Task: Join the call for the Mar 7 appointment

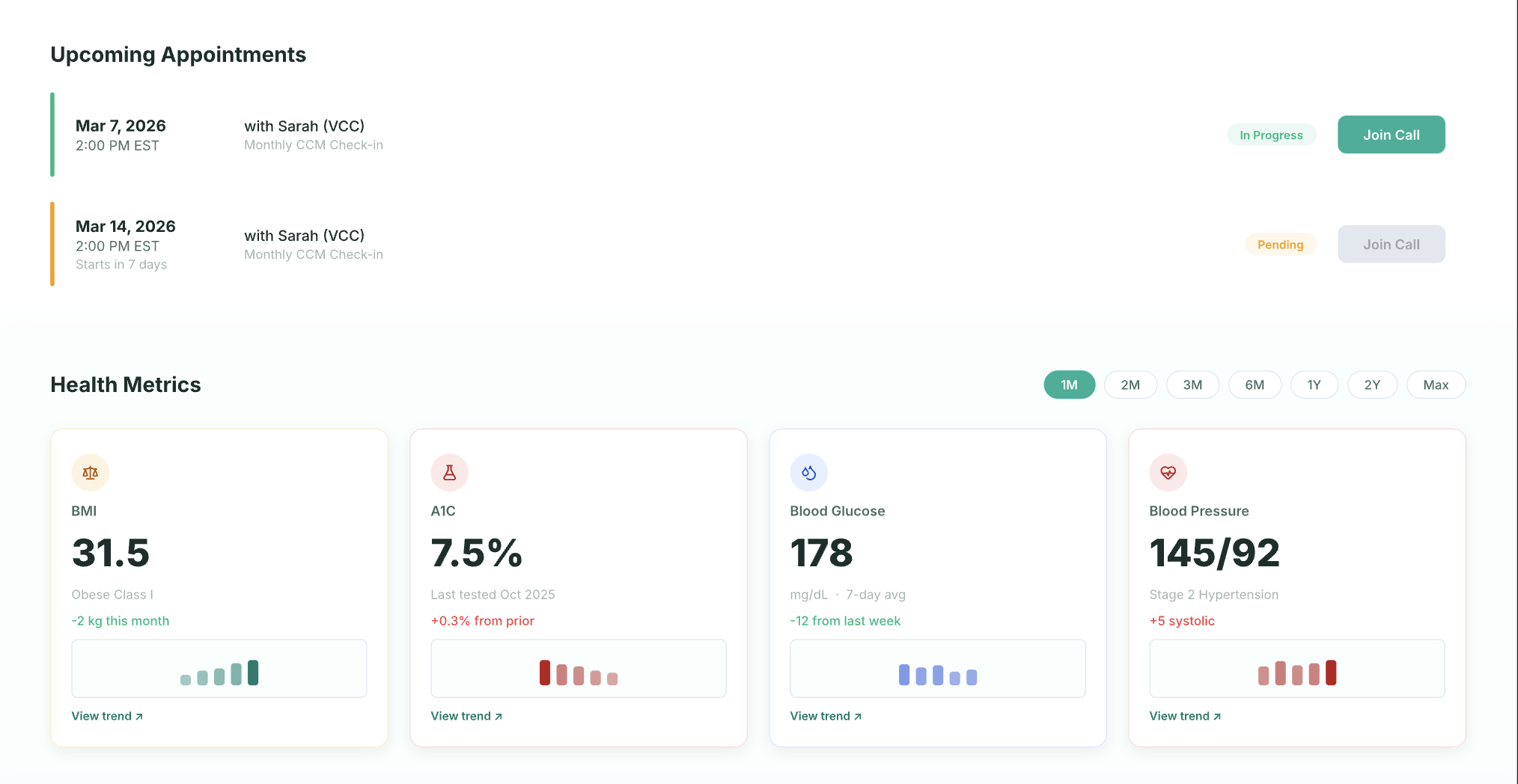Action: tap(1391, 135)
